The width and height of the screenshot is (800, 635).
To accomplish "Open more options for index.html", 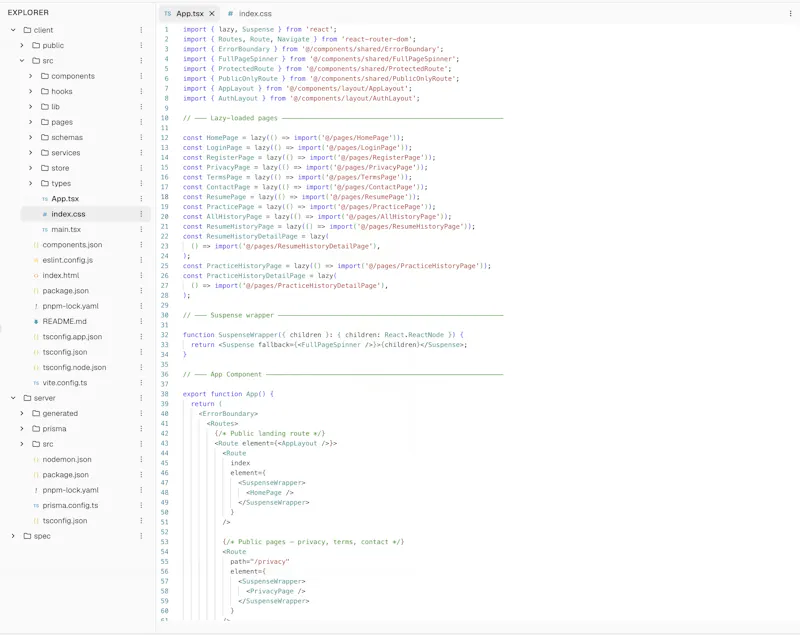I will (x=141, y=275).
